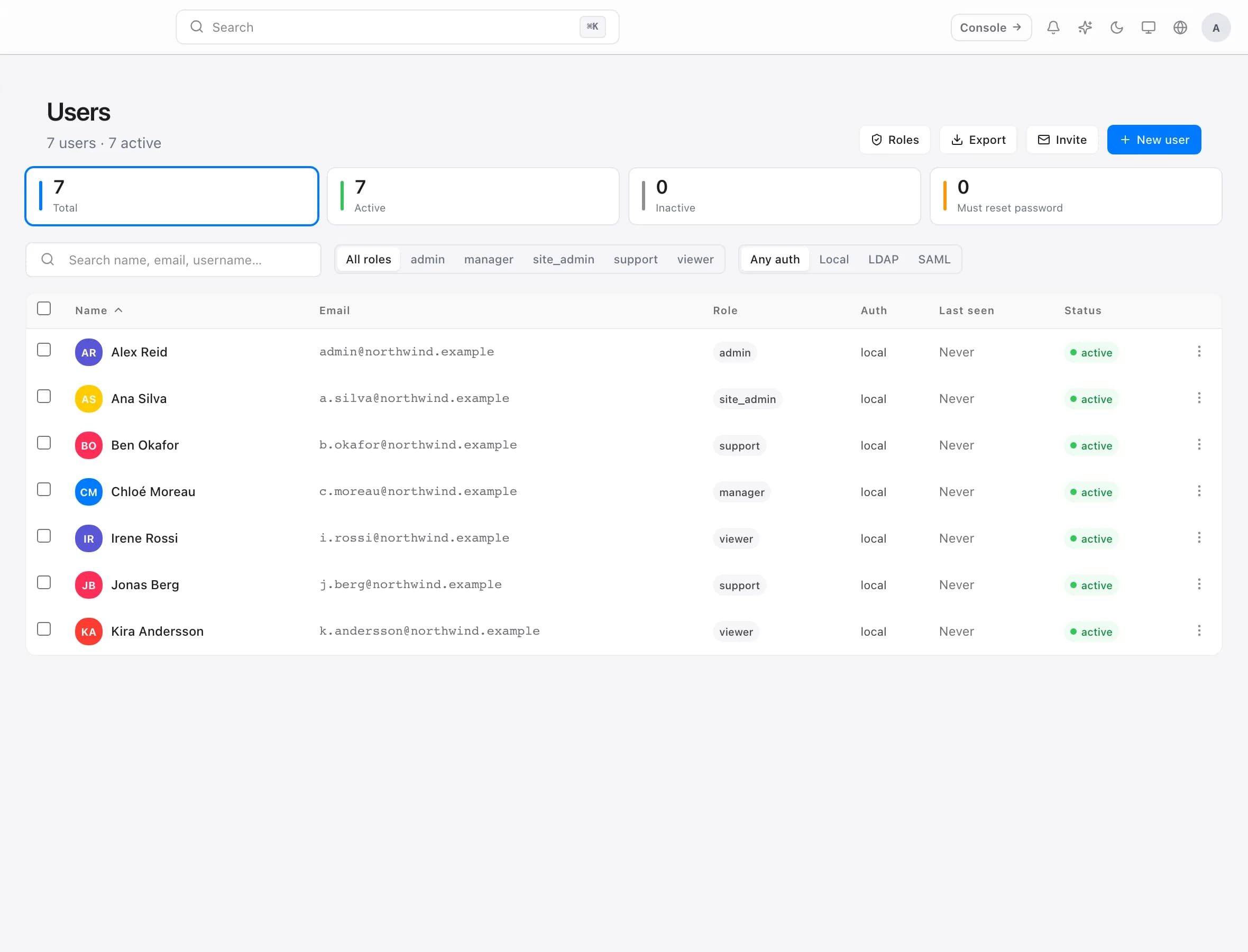Open row actions for Irene Rossi

point(1198,537)
